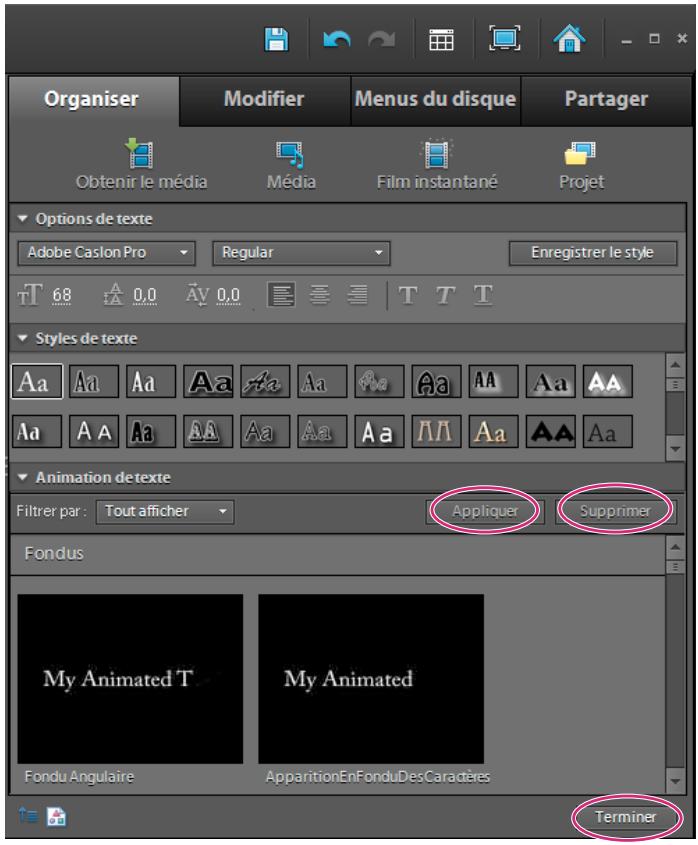Click the Save project floppy disk icon
Viewport: 698px width, 845px height.
point(276,39)
